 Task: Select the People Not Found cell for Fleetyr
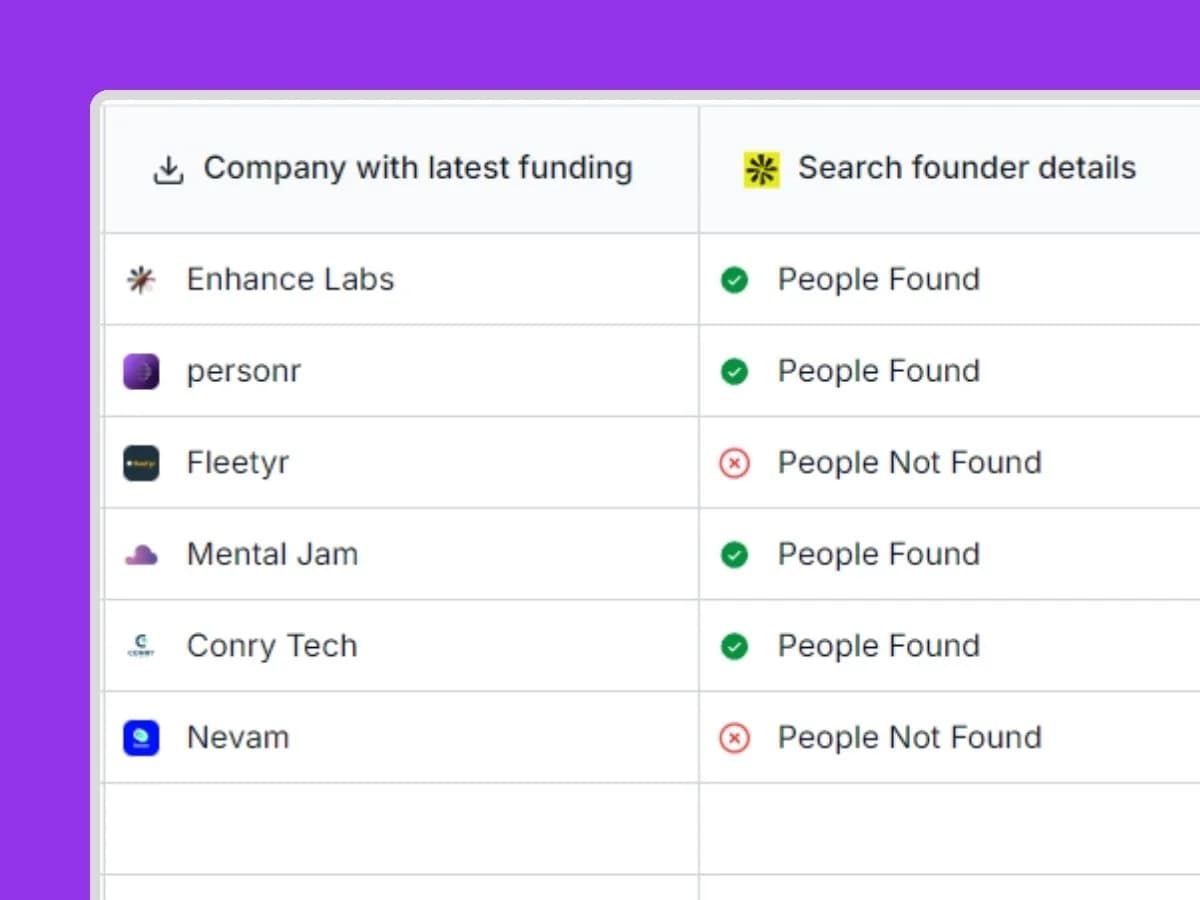(908, 462)
